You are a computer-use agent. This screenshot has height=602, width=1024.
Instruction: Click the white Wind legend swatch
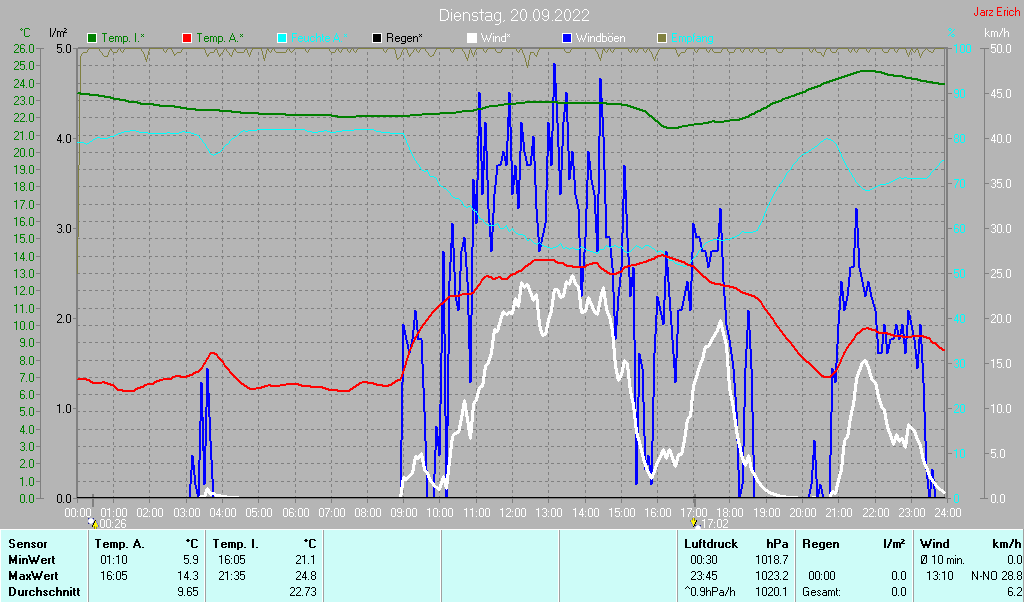click(472, 39)
